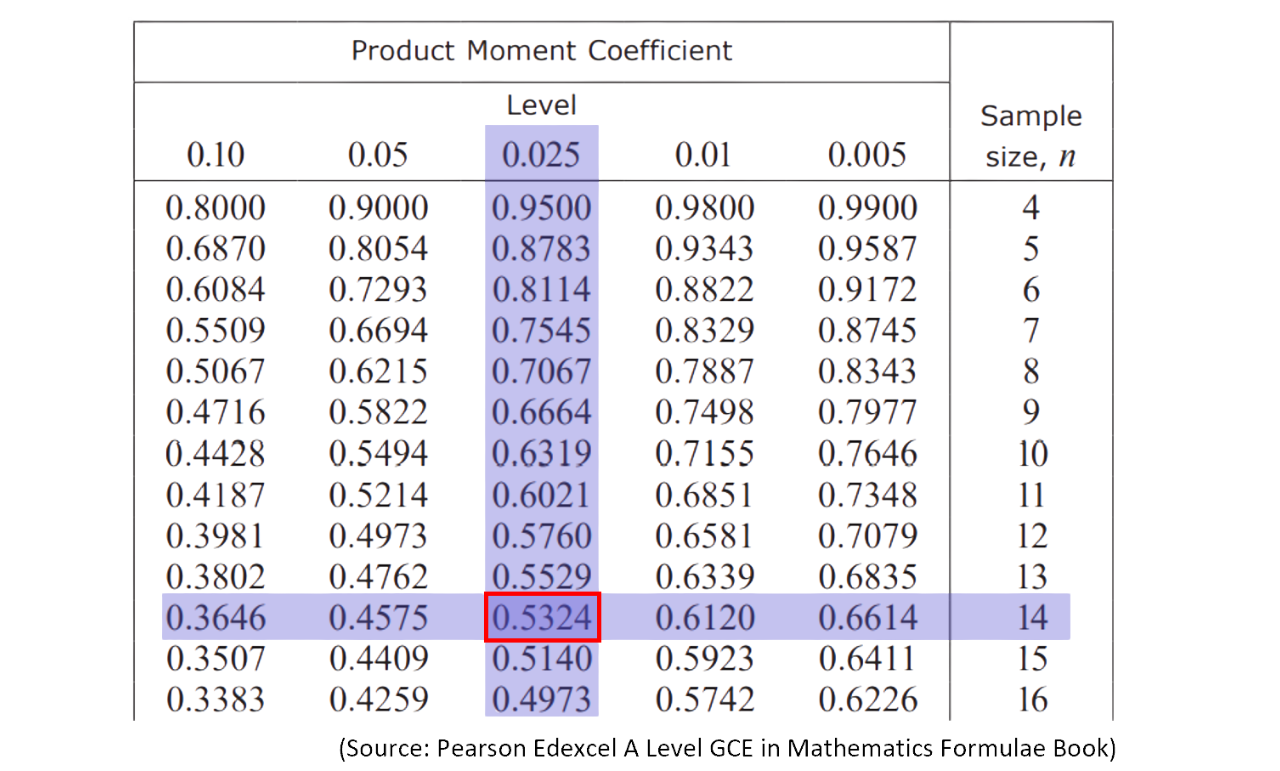Click the red-boxed value 0.5324
The image size is (1280, 771).
(541, 618)
